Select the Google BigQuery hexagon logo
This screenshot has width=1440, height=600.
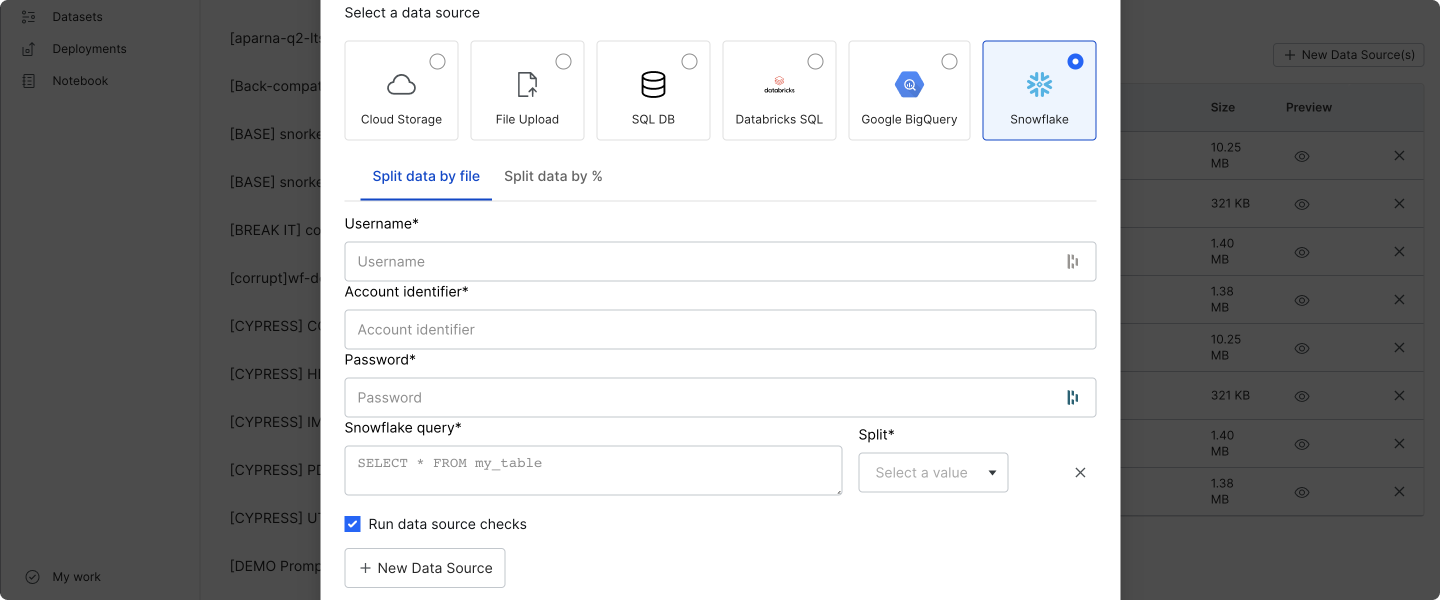pos(909,84)
